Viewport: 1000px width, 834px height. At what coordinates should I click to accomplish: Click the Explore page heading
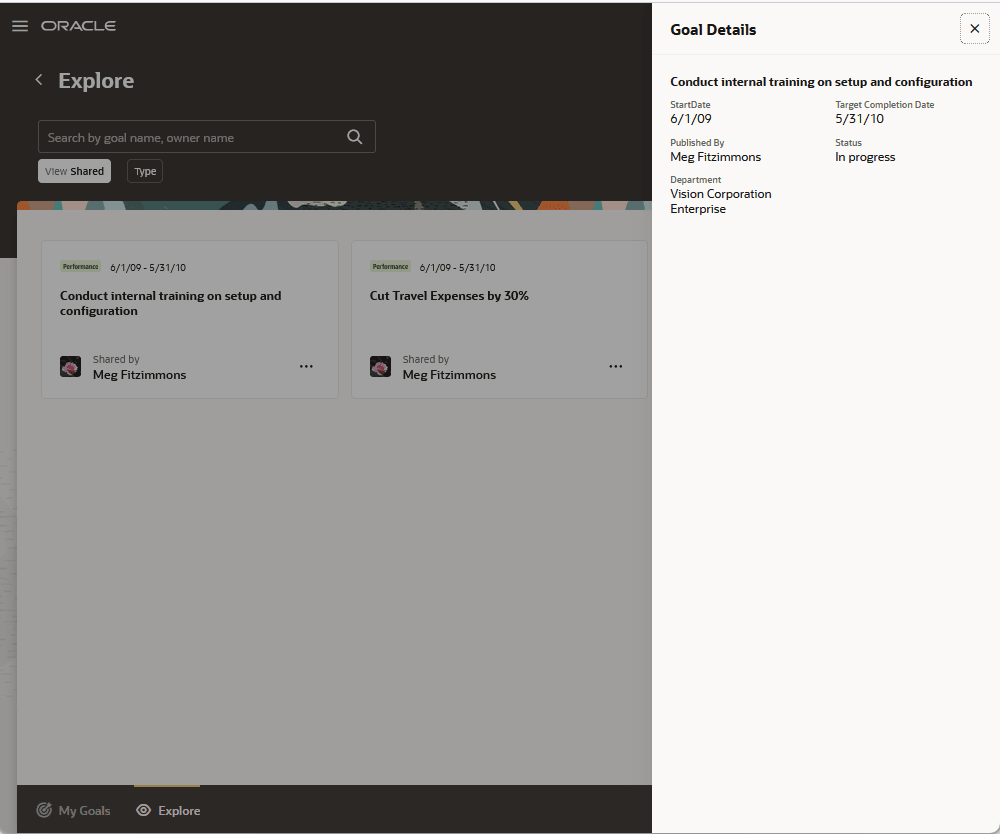[96, 80]
